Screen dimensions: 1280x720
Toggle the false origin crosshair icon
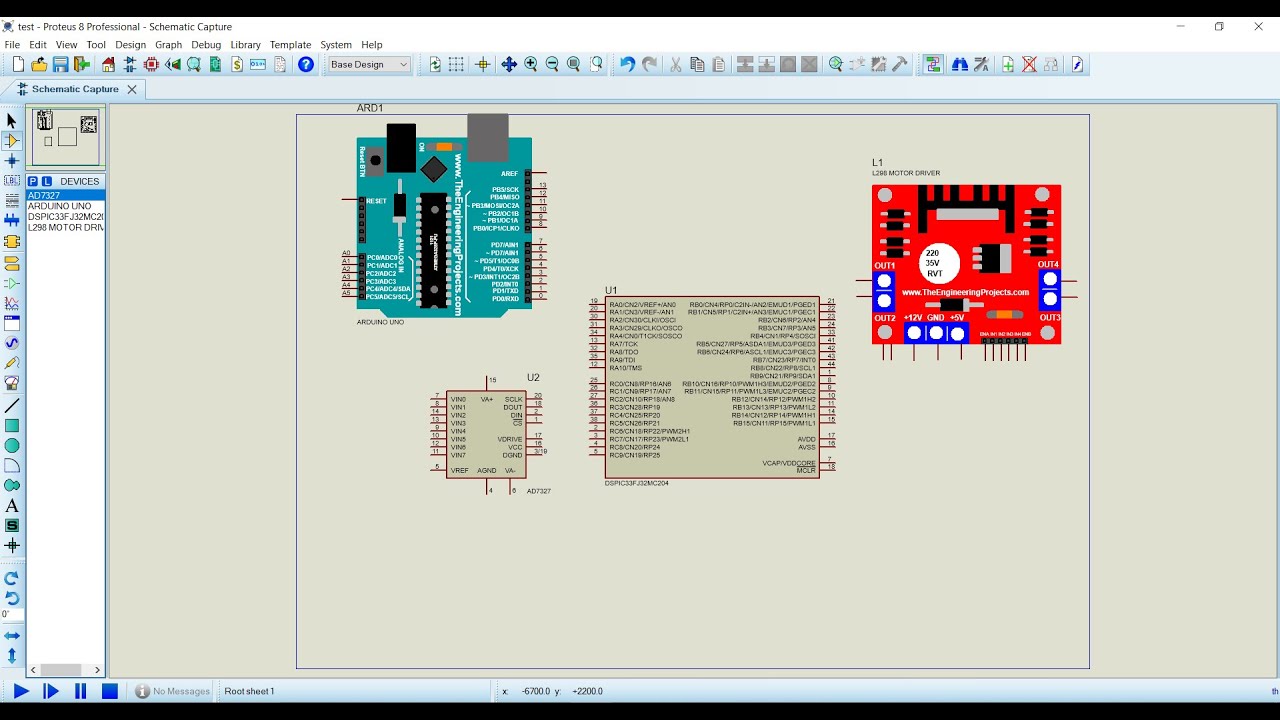[x=483, y=64]
